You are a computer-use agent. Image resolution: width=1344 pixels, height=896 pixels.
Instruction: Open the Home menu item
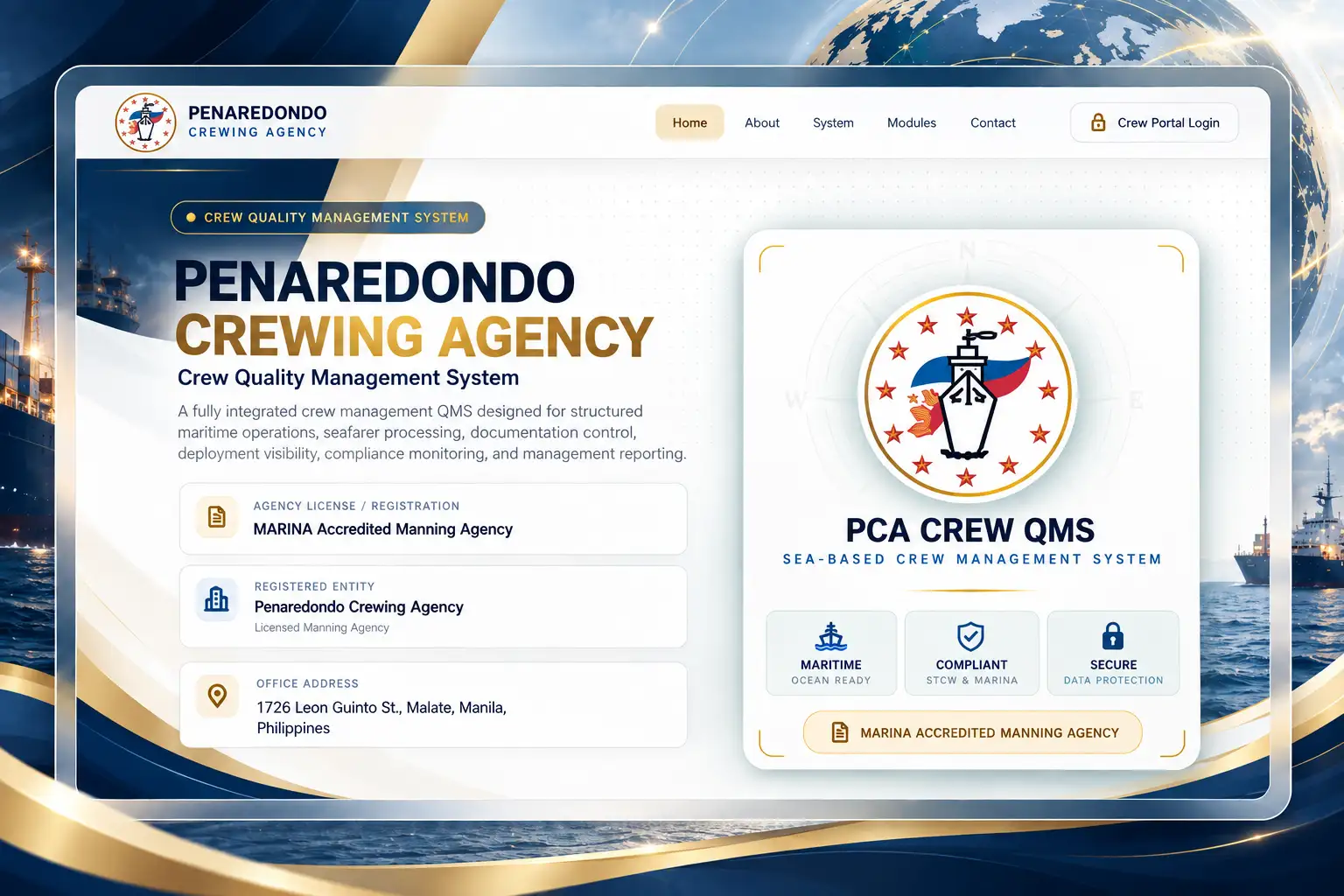click(x=689, y=122)
